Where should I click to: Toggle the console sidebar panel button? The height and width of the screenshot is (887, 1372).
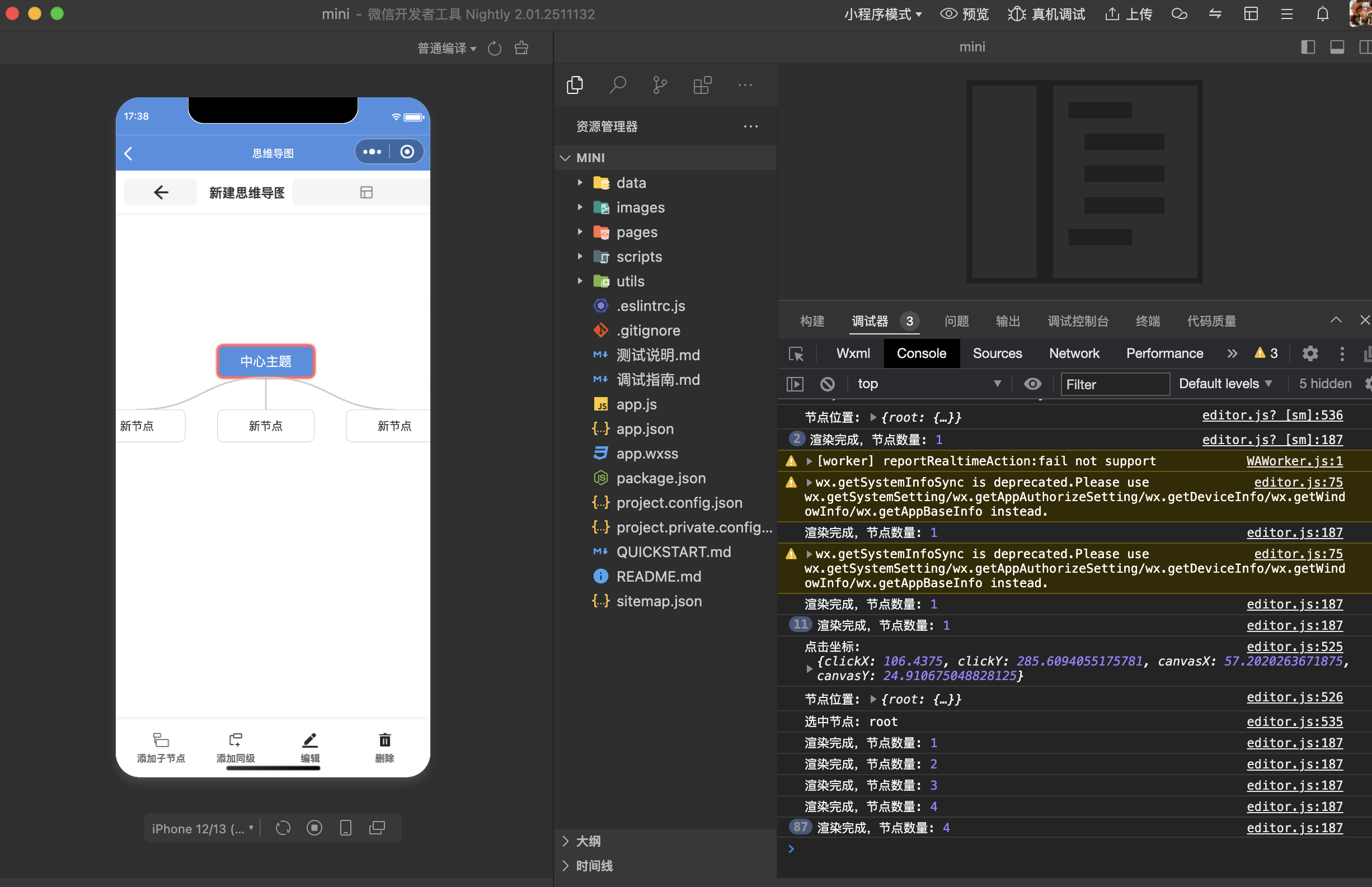coord(795,384)
